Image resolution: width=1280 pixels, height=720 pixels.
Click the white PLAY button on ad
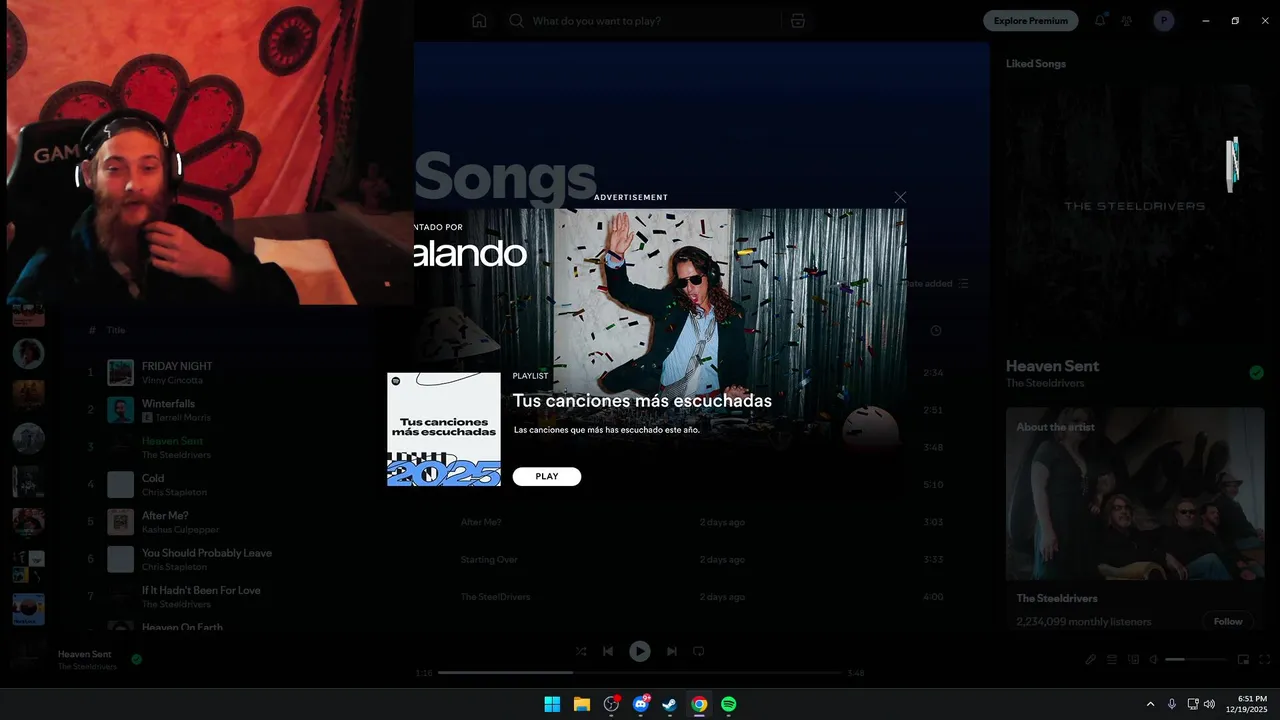point(547,476)
